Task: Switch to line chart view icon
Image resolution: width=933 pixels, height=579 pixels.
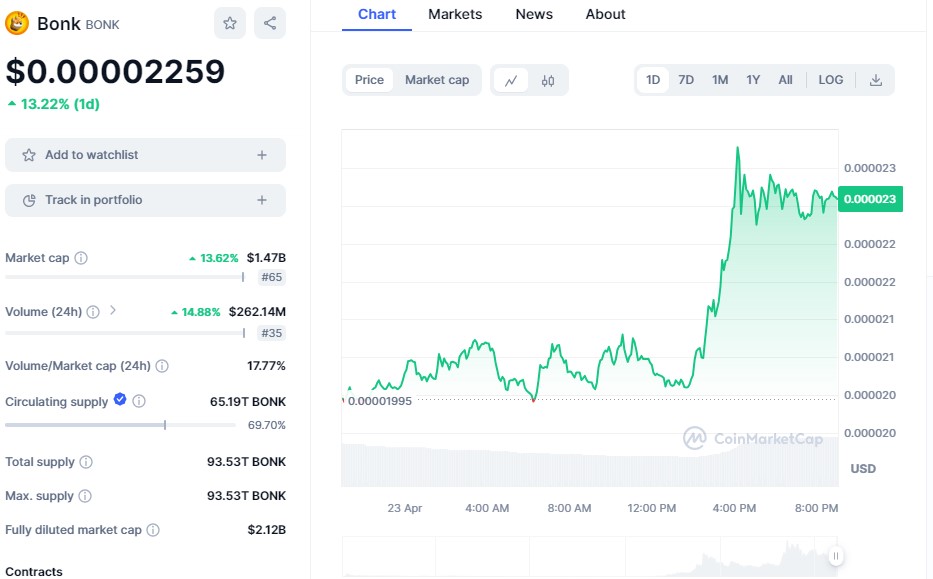Action: tap(511, 80)
